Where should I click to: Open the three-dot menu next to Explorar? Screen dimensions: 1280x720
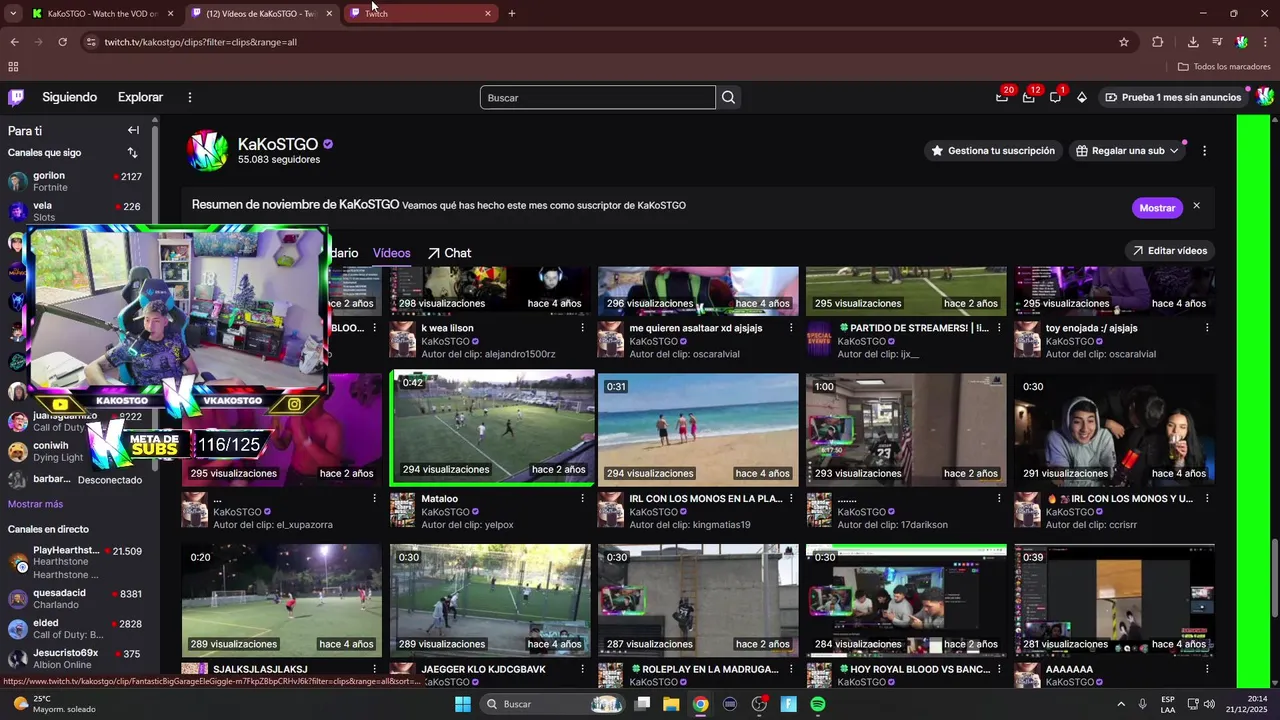pyautogui.click(x=190, y=97)
